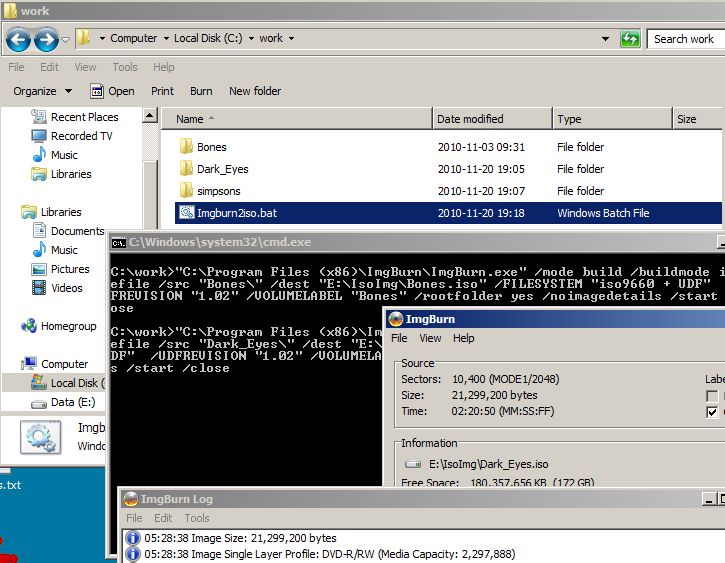The width and height of the screenshot is (725, 563).
Task: Click the Videos library icon
Action: point(39,288)
